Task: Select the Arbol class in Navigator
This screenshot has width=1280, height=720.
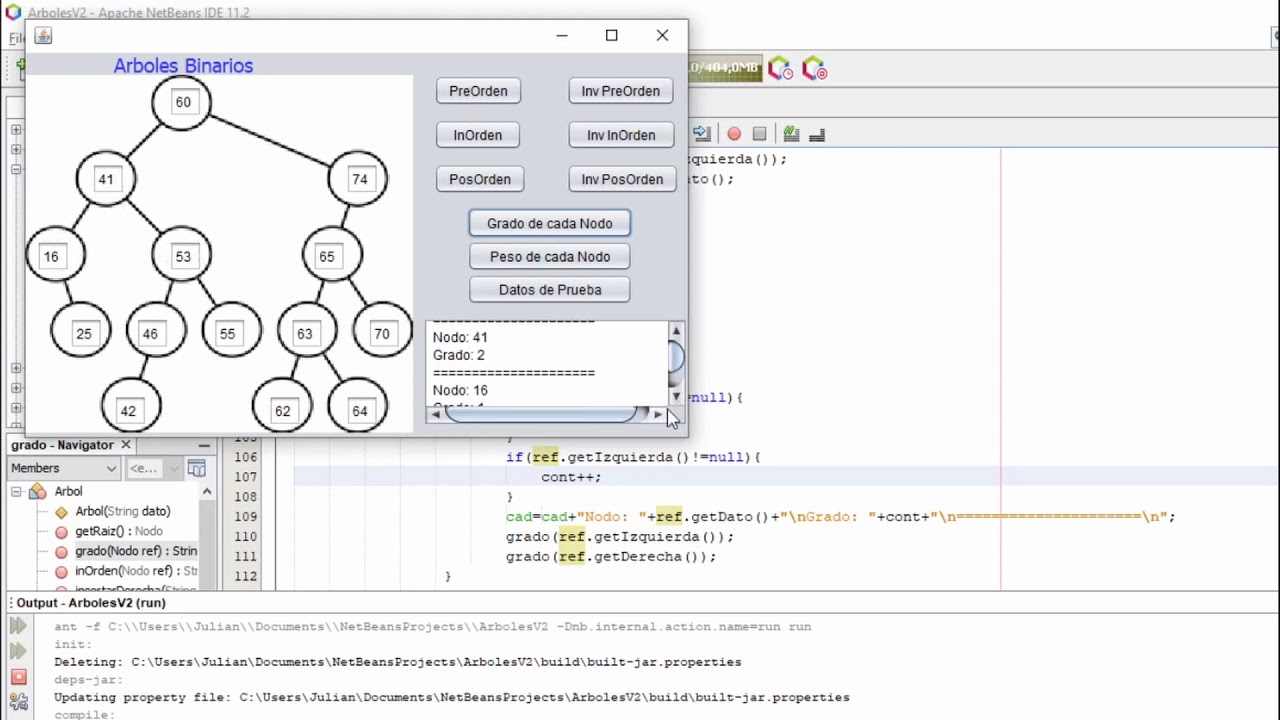Action: click(68, 491)
